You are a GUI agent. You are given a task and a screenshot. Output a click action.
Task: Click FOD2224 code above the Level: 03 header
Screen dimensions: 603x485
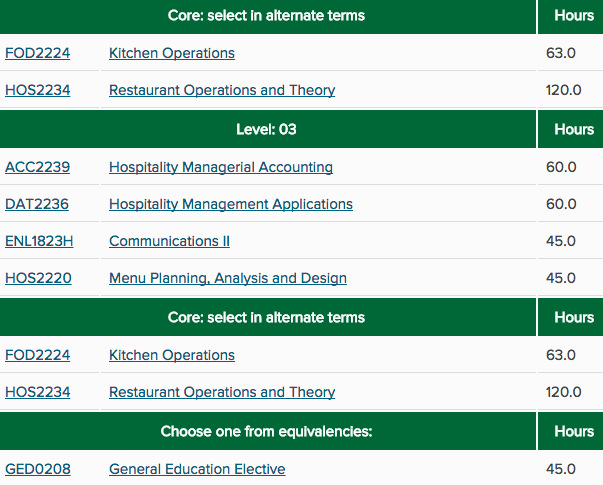pyautogui.click(x=37, y=53)
